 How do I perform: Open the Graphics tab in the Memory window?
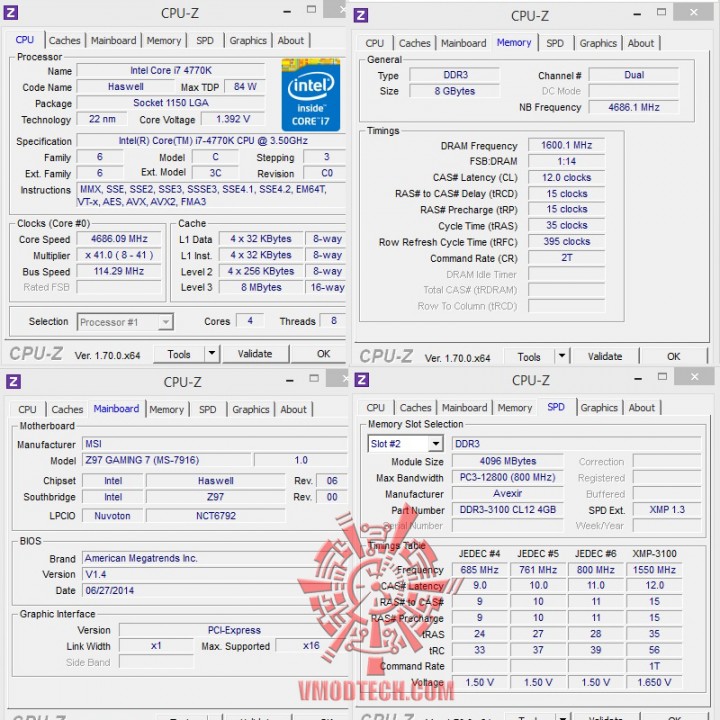pyautogui.click(x=598, y=43)
